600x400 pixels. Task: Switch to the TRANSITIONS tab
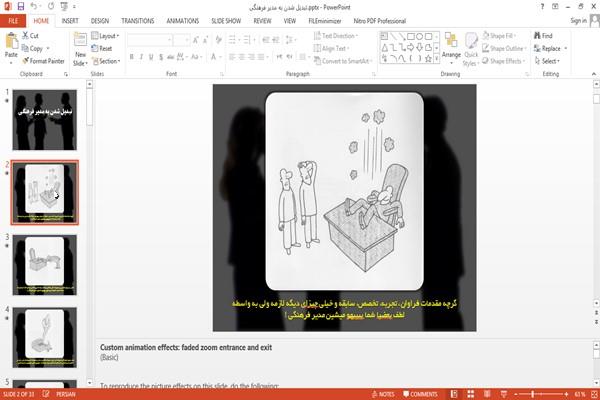[x=138, y=21]
